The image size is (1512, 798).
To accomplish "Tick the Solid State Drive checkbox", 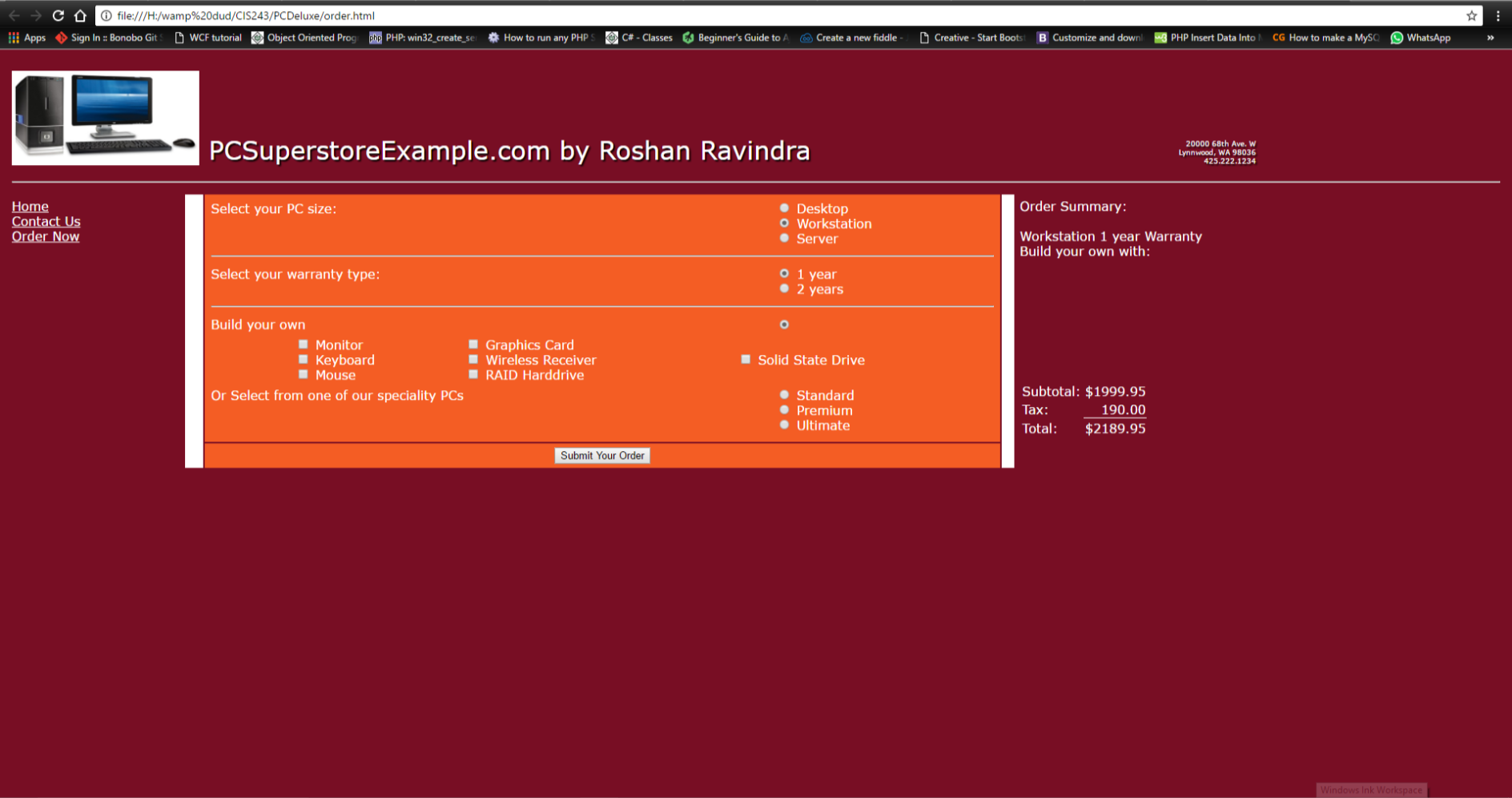I will [746, 360].
